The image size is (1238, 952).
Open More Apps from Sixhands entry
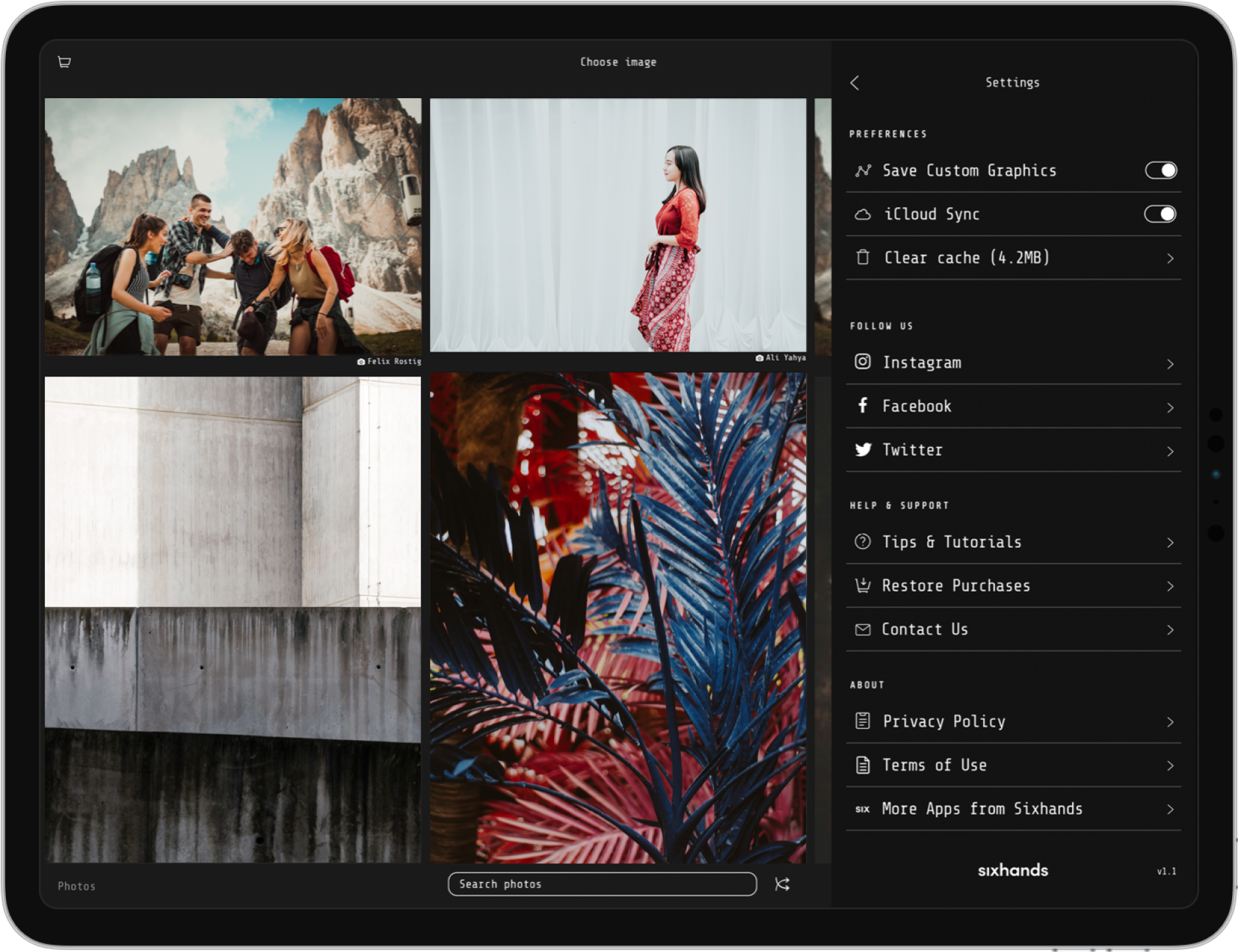pos(1013,808)
